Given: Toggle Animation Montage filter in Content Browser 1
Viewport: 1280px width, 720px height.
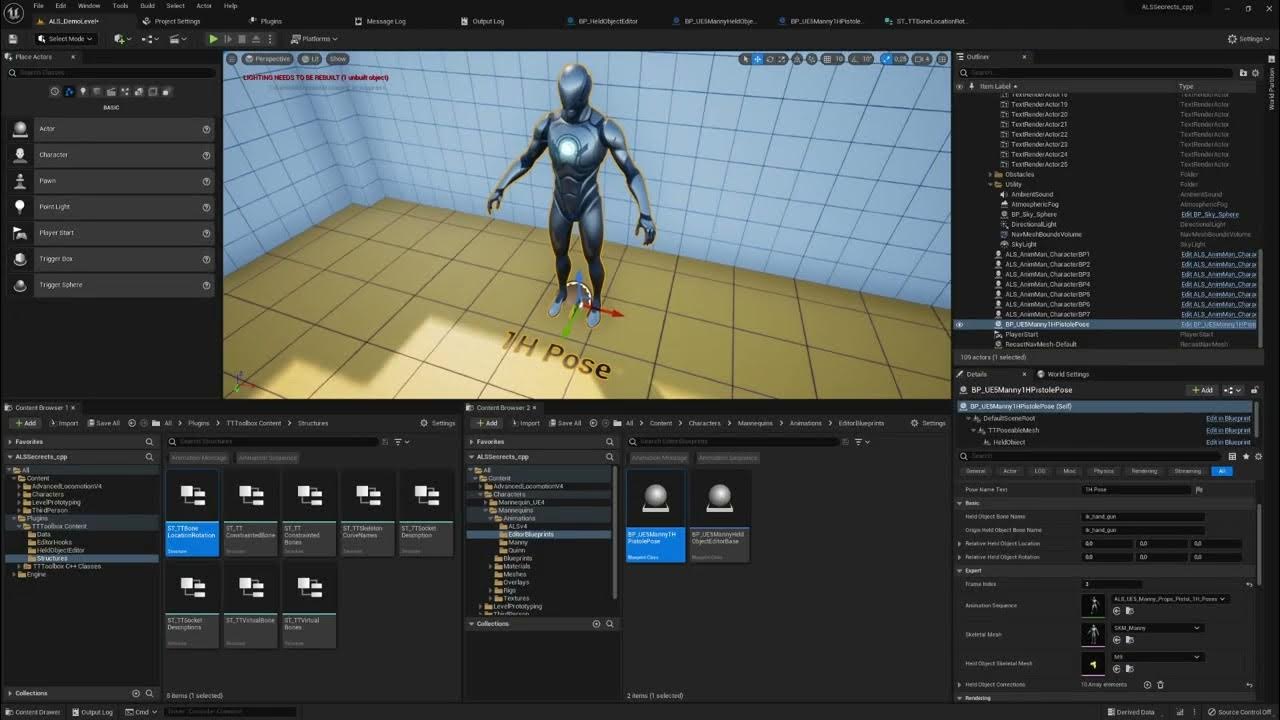Looking at the screenshot, I should click(199, 458).
